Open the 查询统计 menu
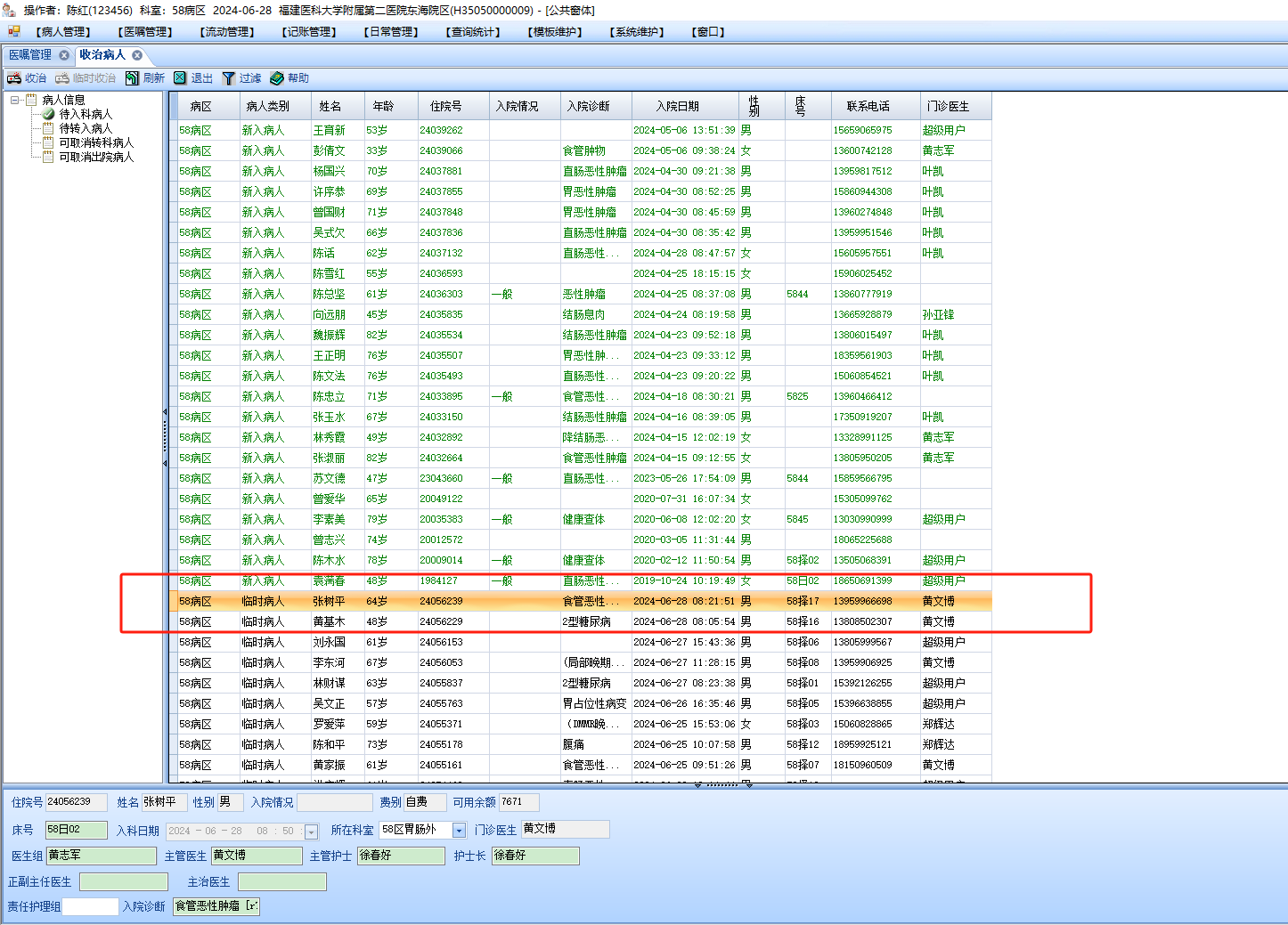The width and height of the screenshot is (1288, 925). pyautogui.click(x=472, y=32)
